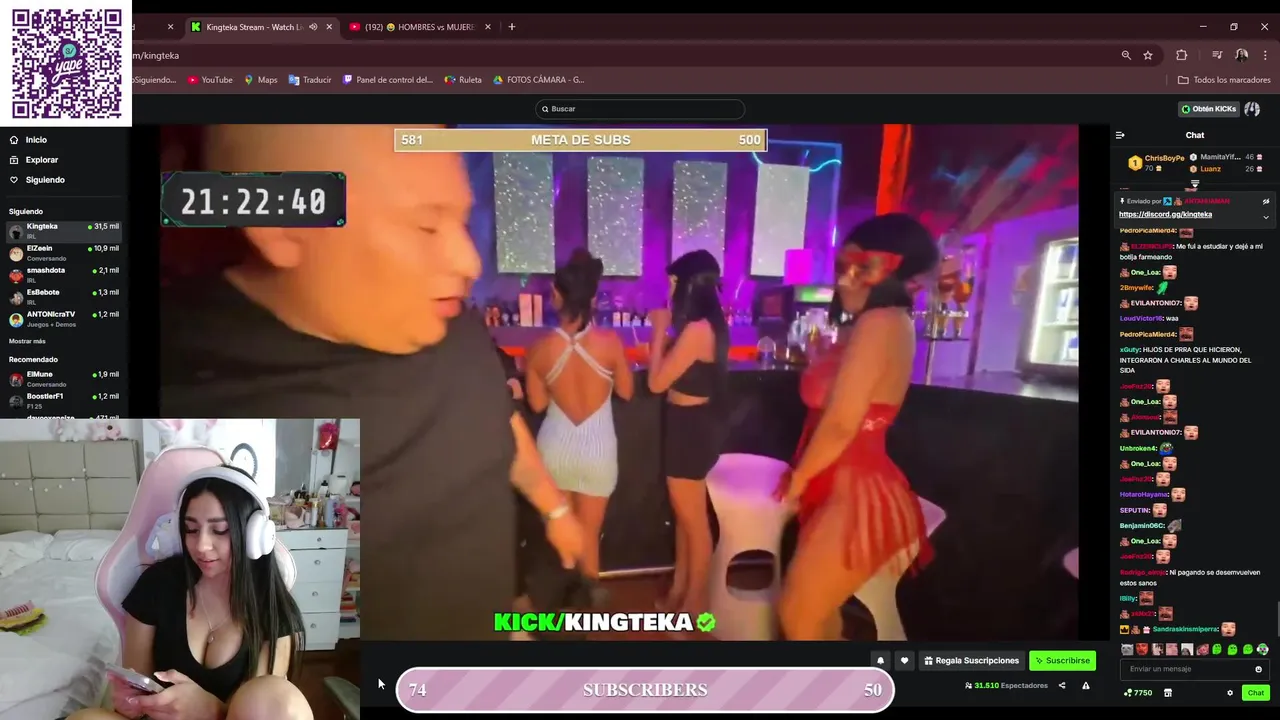The width and height of the screenshot is (1280, 720).
Task: Open the ANTONIcraTV channel in the sidebar
Action: pyautogui.click(x=64, y=319)
